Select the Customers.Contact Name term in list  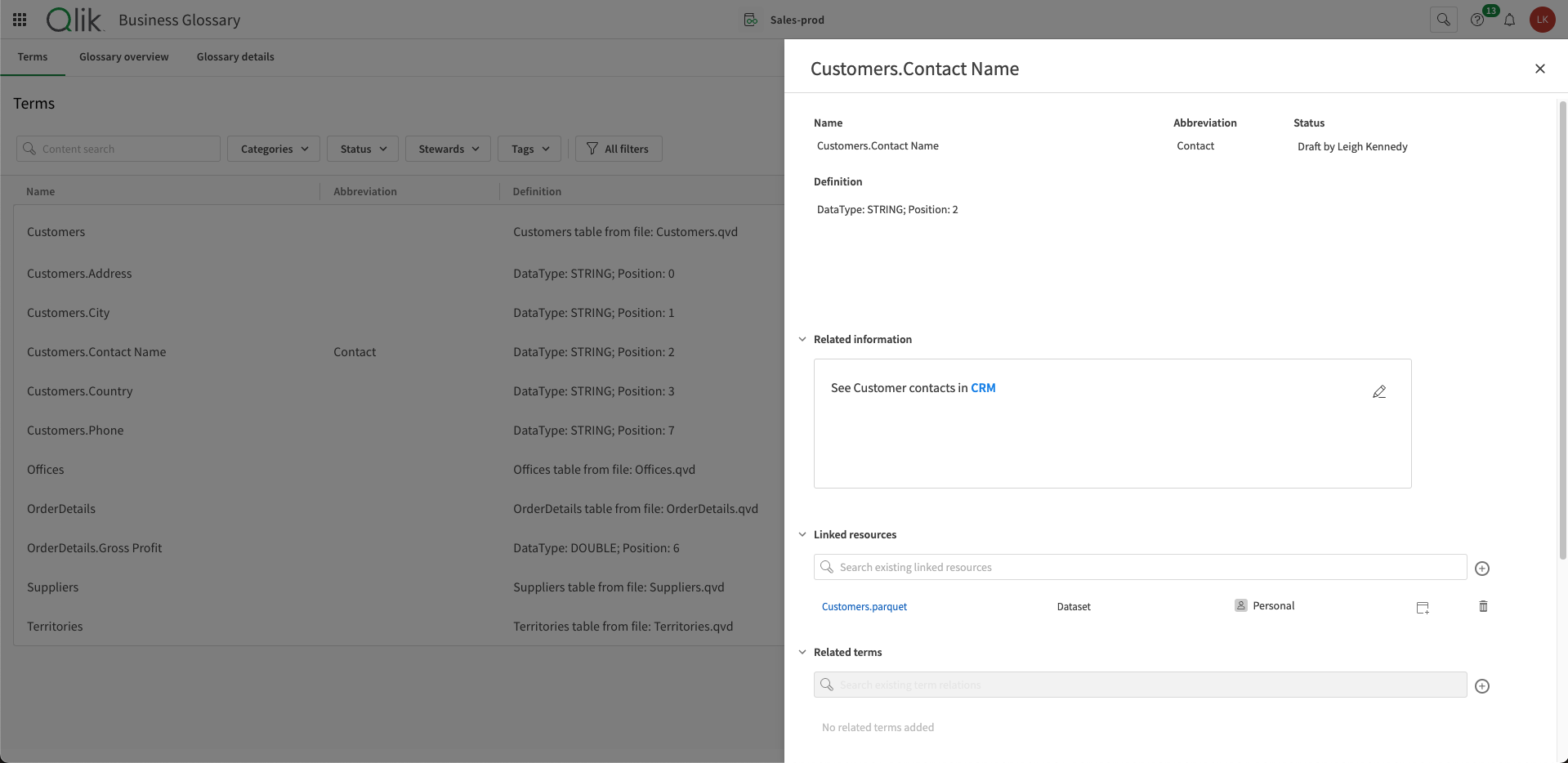click(96, 352)
